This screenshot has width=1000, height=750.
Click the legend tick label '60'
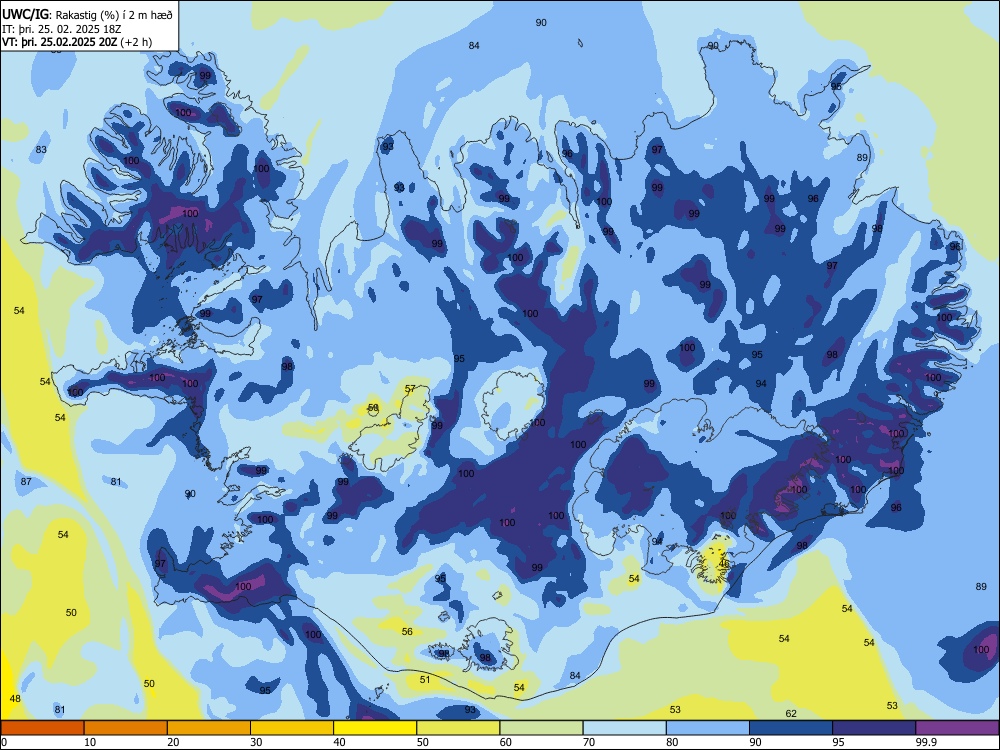tap(506, 742)
